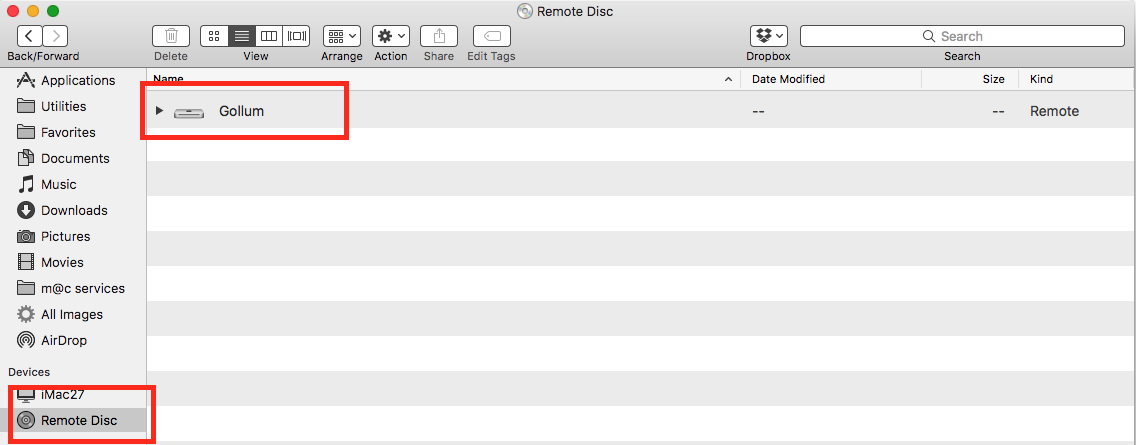This screenshot has height=445, width=1136.
Task: Switch to icon view mode
Action: click(x=214, y=36)
